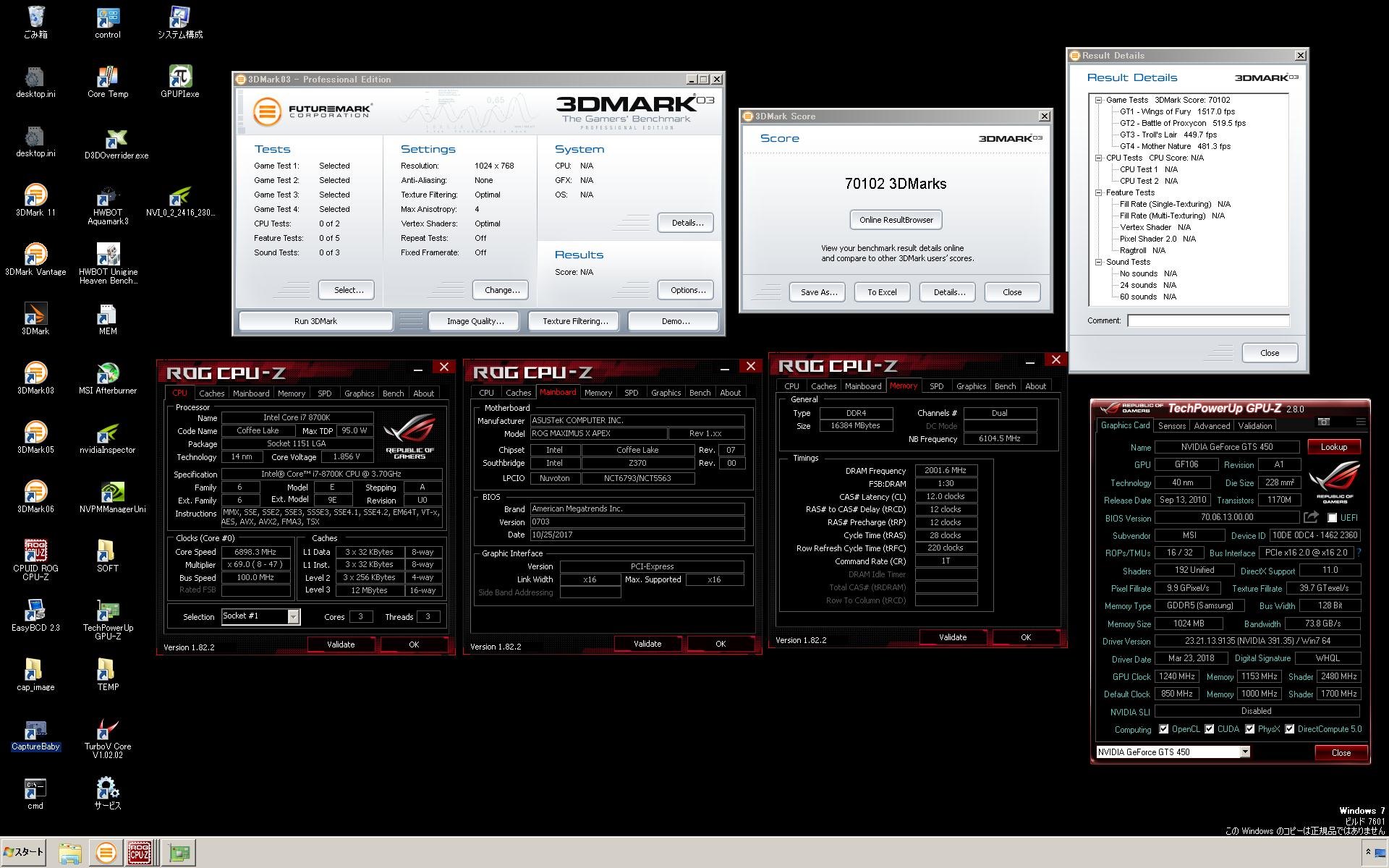Launch the TechPowerUp GPU-Z desktop icon
This screenshot has height=868, width=1389.
(107, 620)
